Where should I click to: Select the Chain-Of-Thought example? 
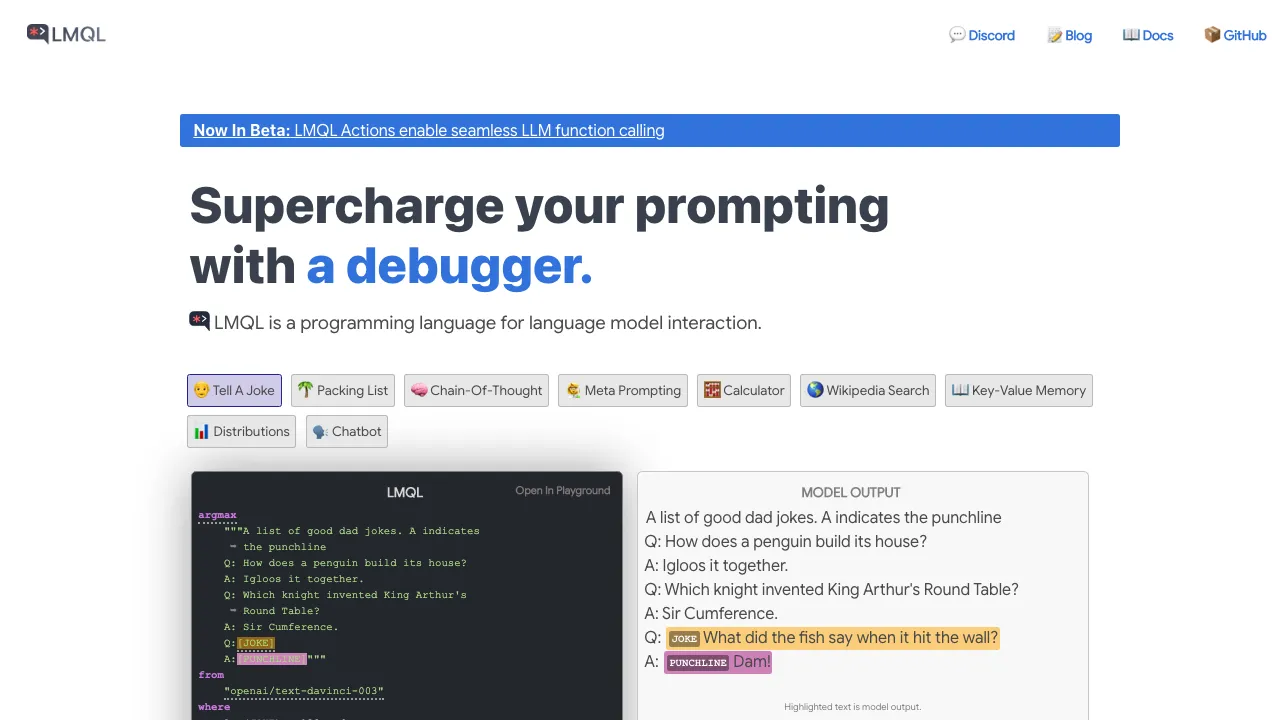(x=477, y=390)
